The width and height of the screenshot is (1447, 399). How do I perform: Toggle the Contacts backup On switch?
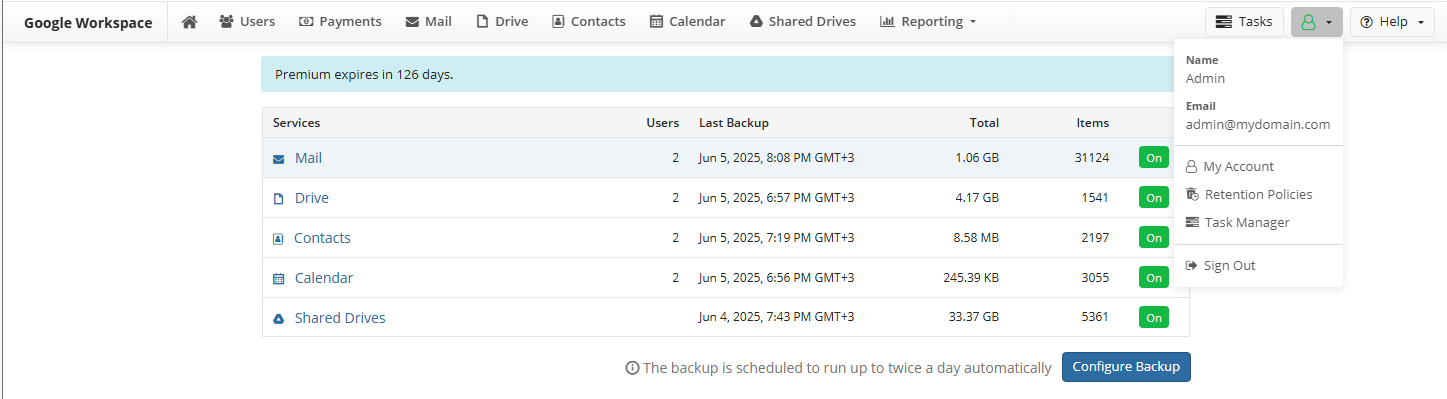click(1154, 237)
